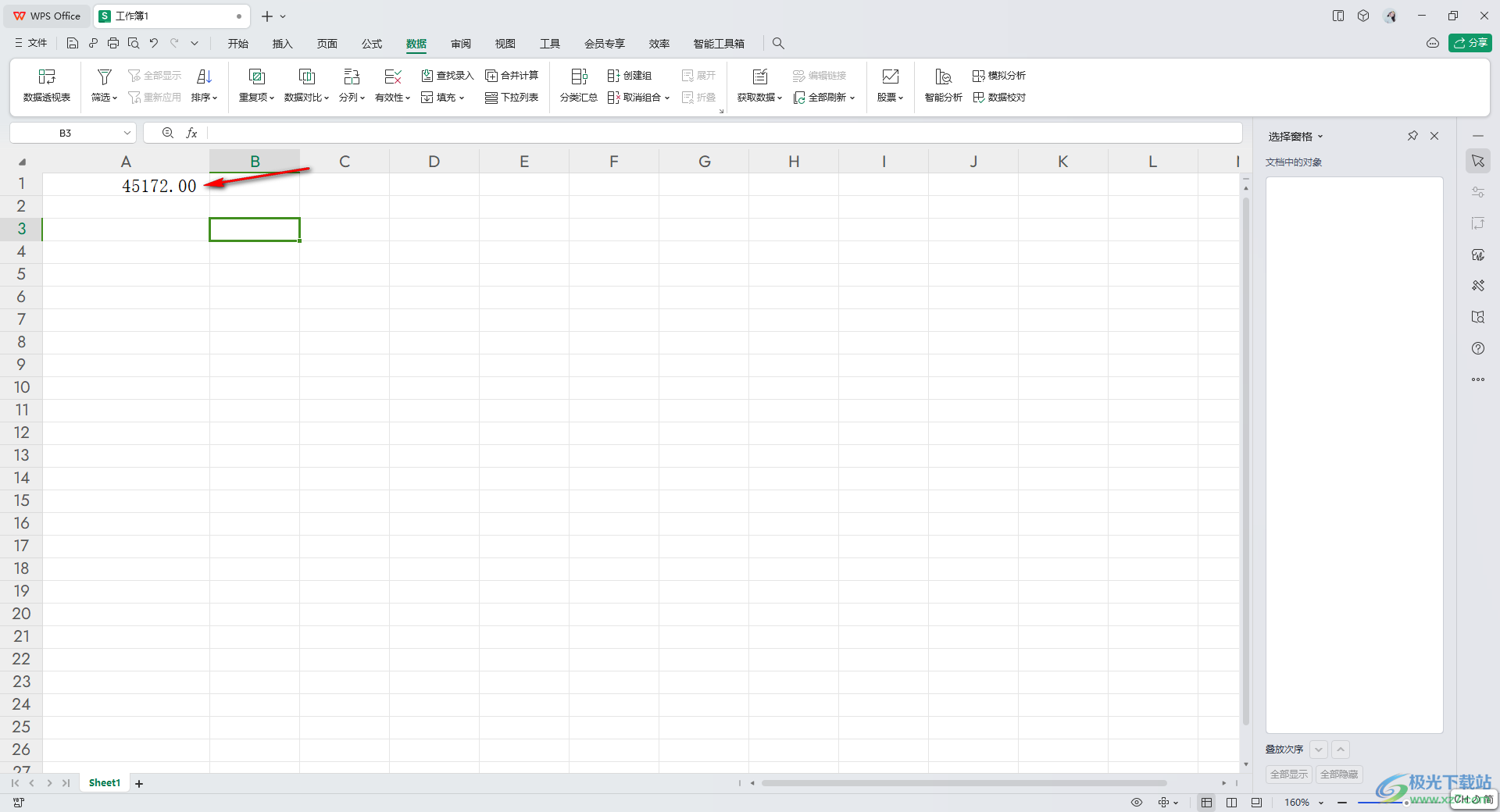Open the 选择窗格 pane title dropdown
The width and height of the screenshot is (1500, 812).
click(x=1320, y=137)
